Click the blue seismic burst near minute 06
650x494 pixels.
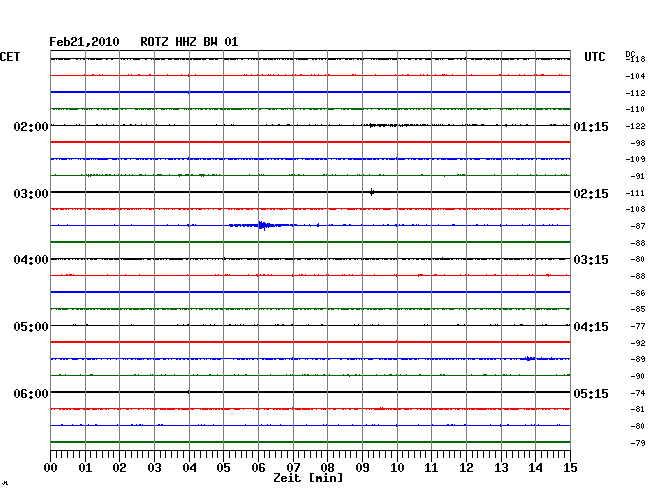[263, 225]
